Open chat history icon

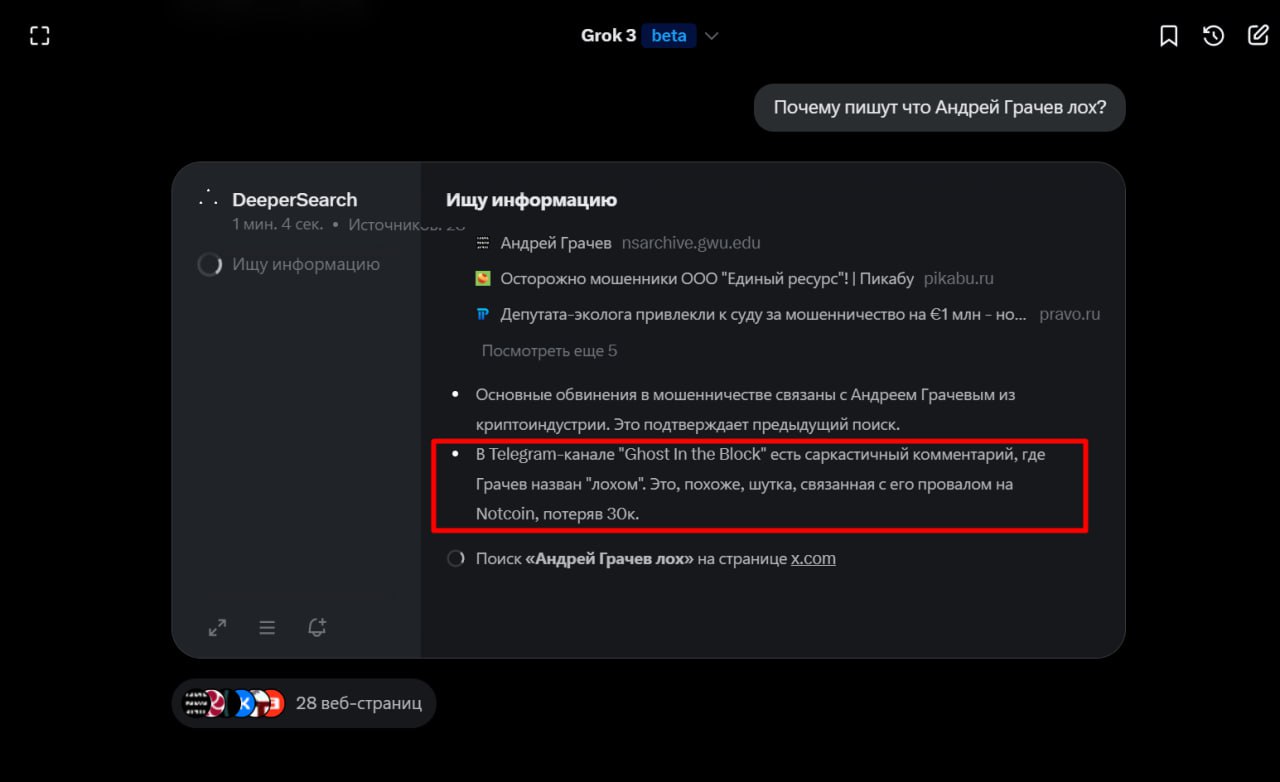(1213, 36)
